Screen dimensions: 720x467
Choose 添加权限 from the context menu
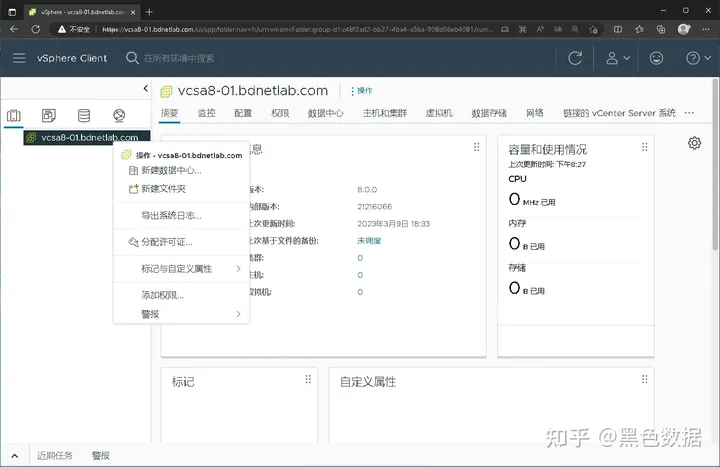point(162,295)
